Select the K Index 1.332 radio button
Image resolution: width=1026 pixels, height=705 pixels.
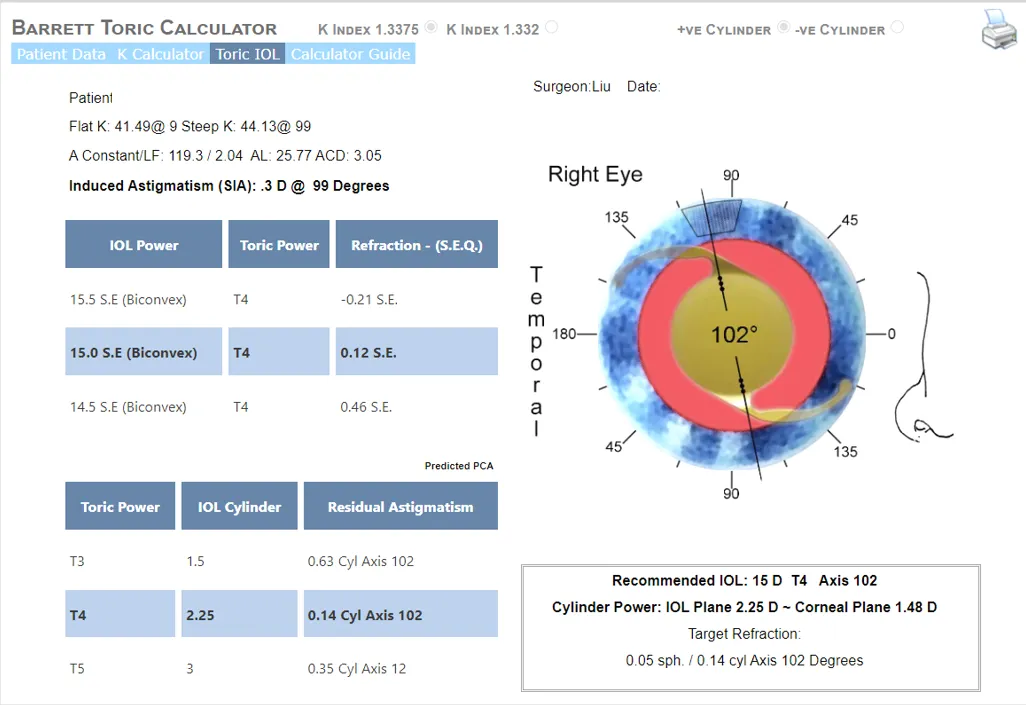[x=552, y=27]
